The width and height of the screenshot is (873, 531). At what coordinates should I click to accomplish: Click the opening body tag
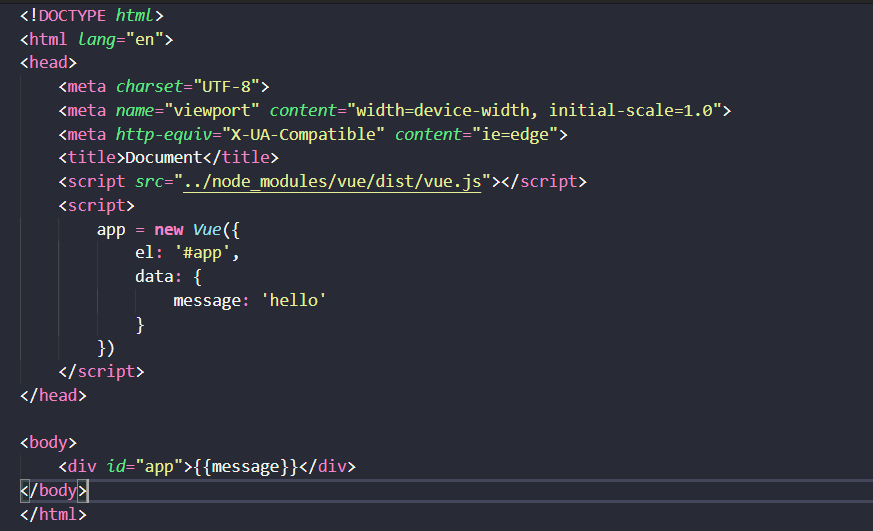click(x=48, y=444)
